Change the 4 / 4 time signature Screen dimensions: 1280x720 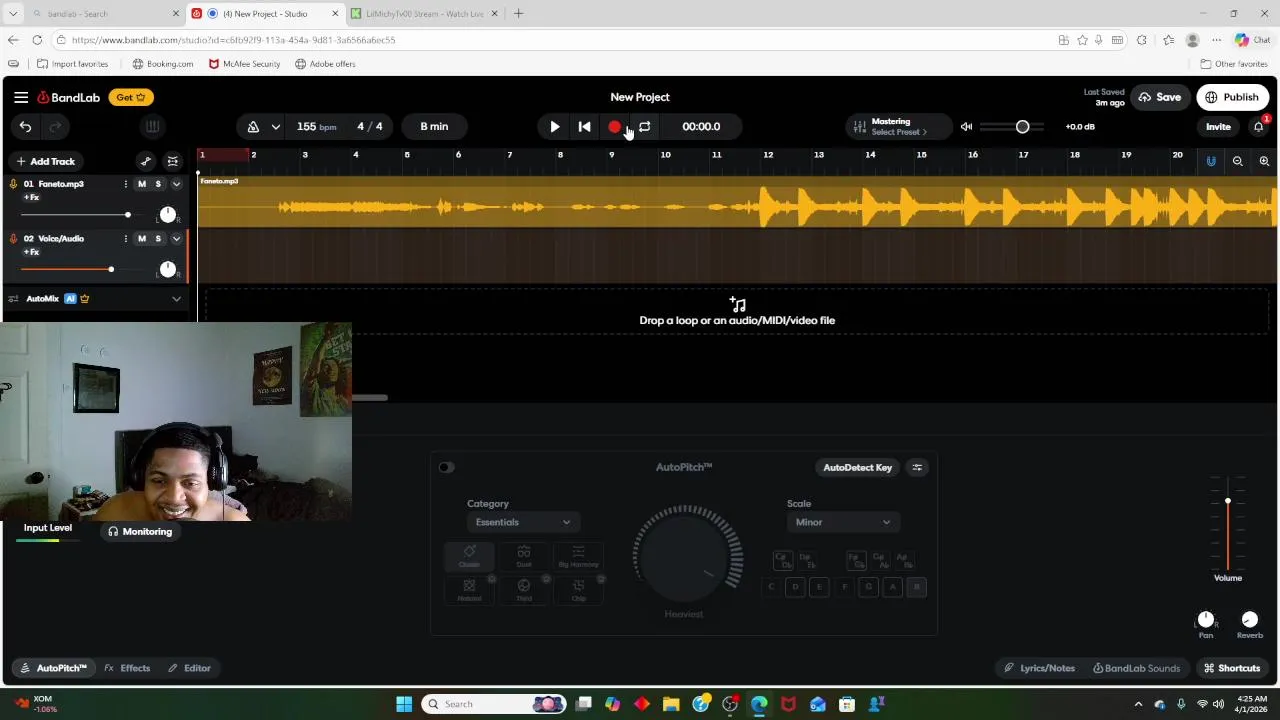[370, 127]
